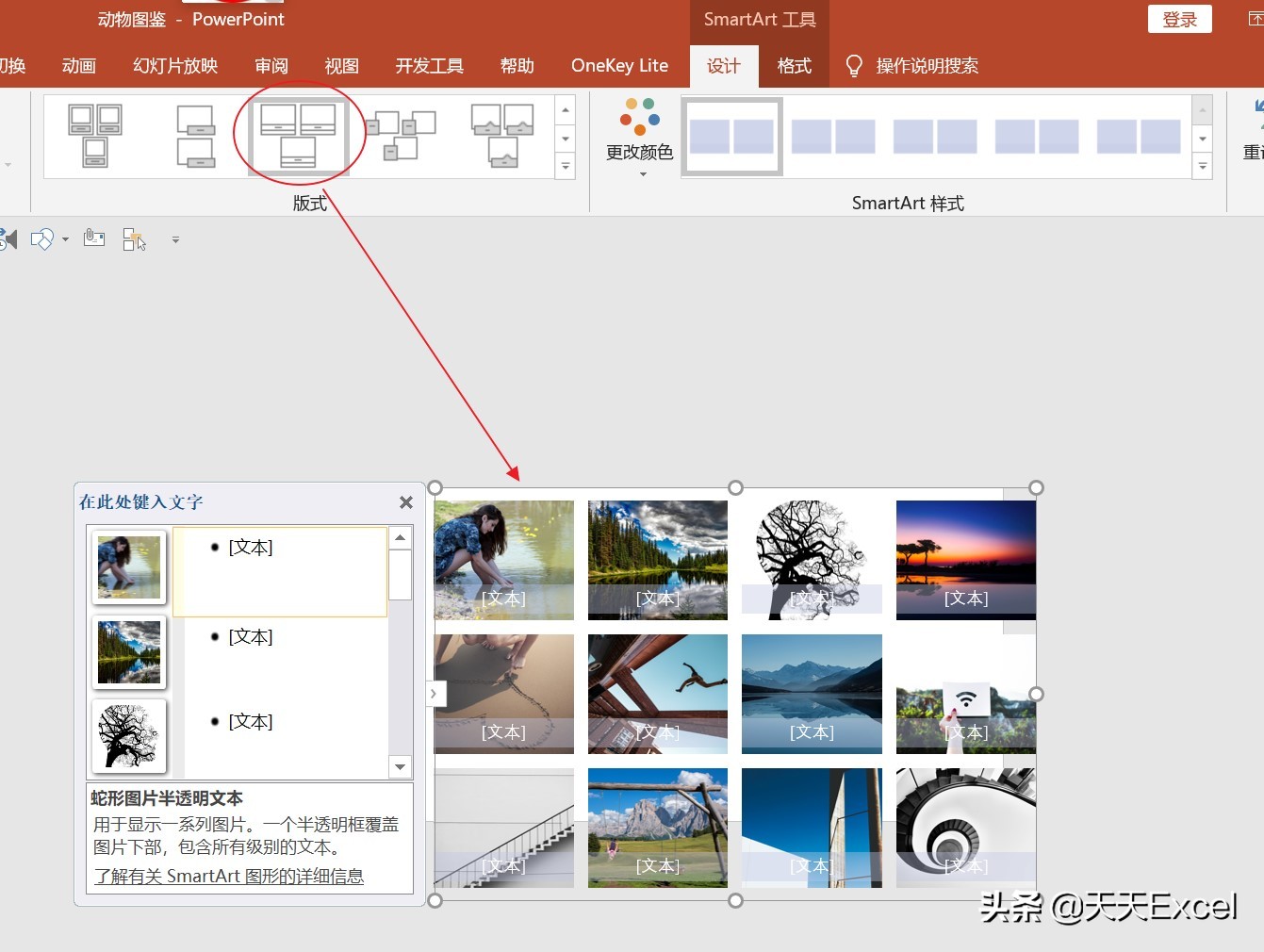This screenshot has width=1264, height=952.
Task: Click the 登录 button
Action: (x=1179, y=19)
